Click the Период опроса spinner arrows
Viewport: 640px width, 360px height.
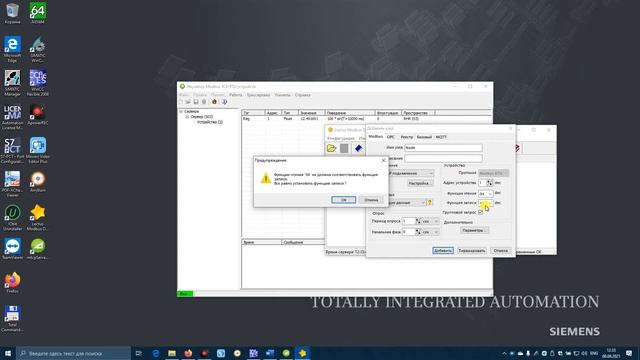click(x=418, y=221)
